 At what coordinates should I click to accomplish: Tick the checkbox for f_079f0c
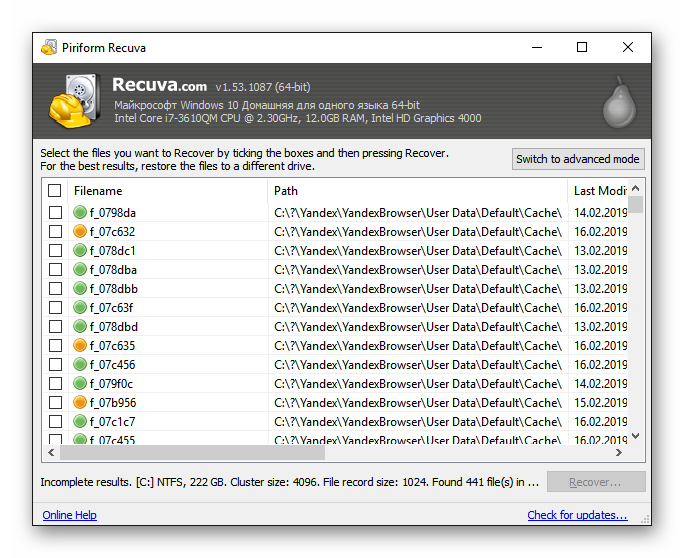[x=55, y=383]
